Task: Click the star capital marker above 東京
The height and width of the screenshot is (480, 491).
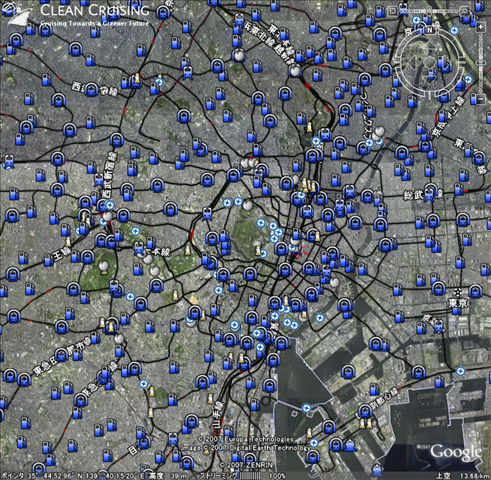Action: point(458,292)
